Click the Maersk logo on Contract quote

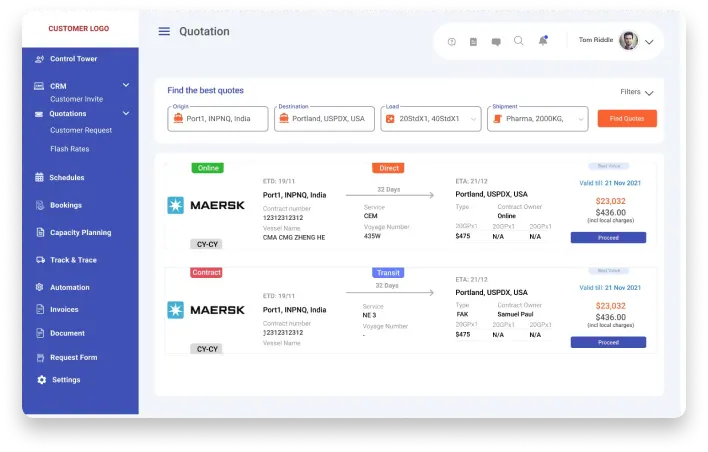(x=206, y=310)
